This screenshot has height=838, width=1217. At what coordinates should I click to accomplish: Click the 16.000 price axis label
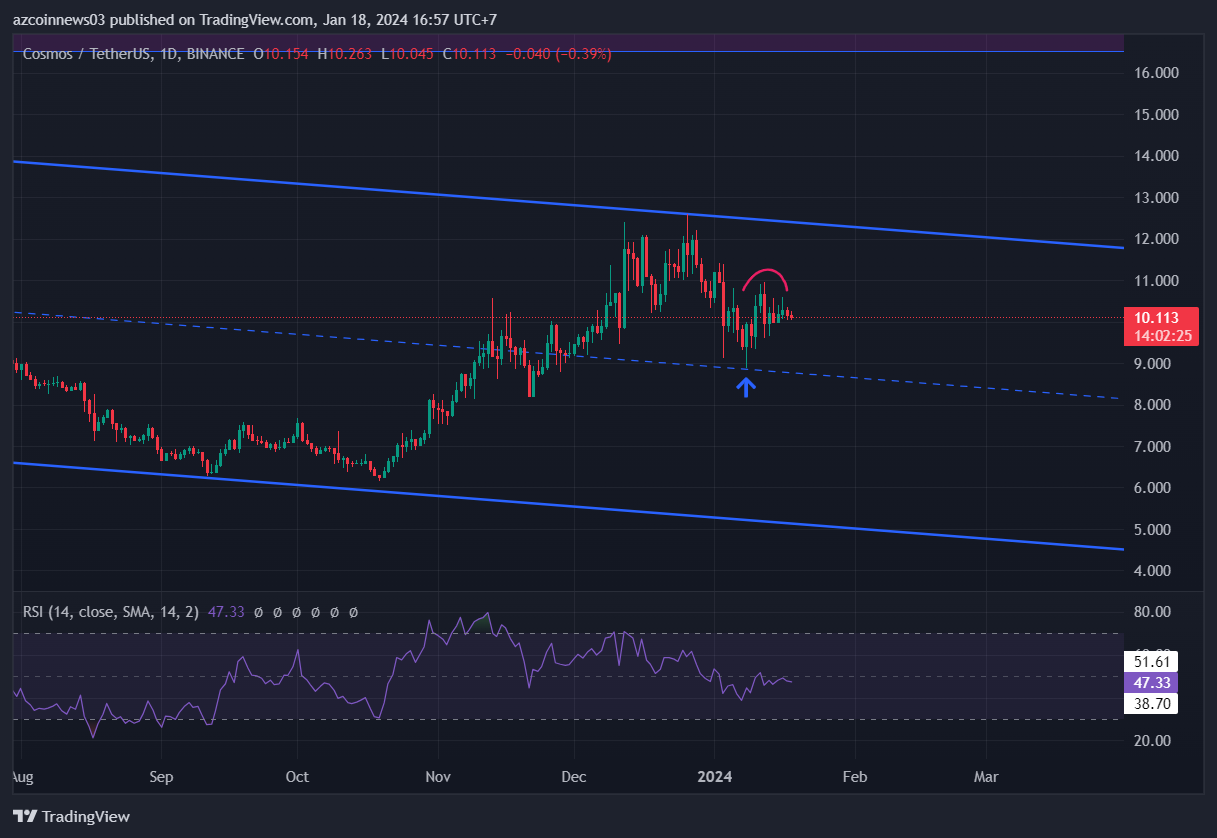(1157, 73)
